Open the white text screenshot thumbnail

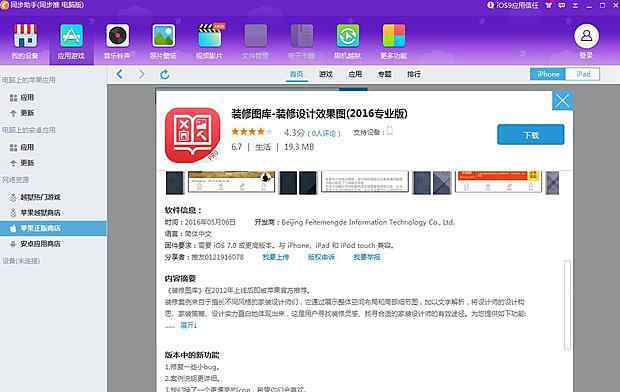365,182
